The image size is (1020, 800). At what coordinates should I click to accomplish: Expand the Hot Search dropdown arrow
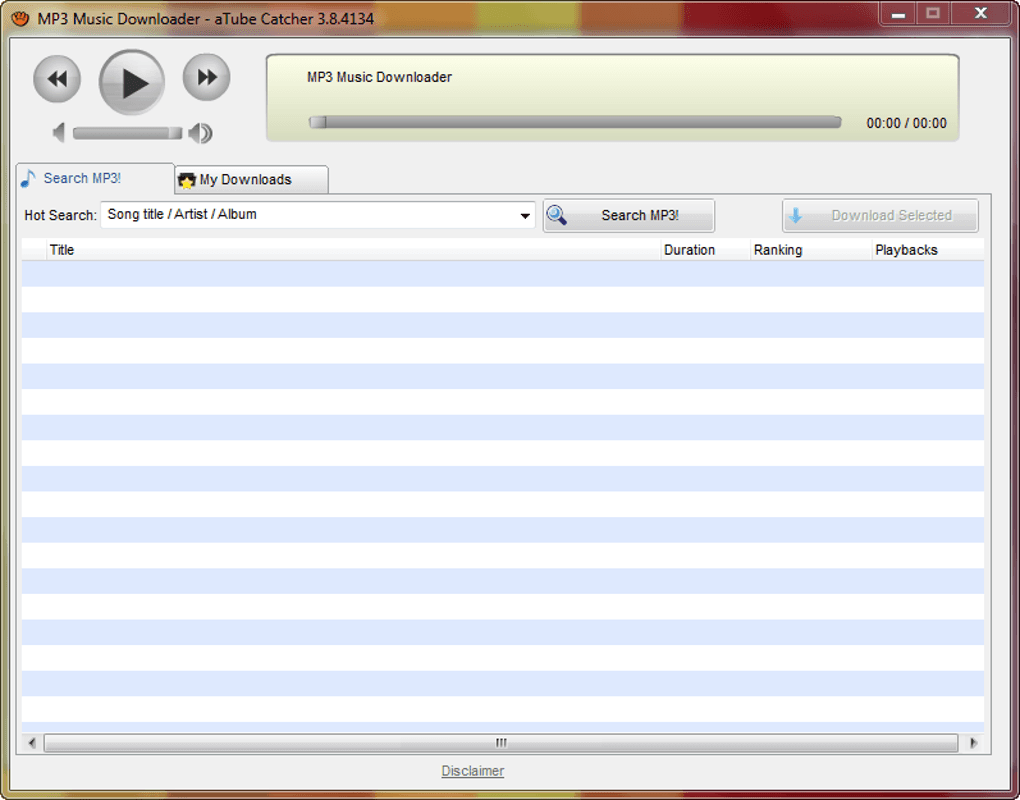(524, 215)
